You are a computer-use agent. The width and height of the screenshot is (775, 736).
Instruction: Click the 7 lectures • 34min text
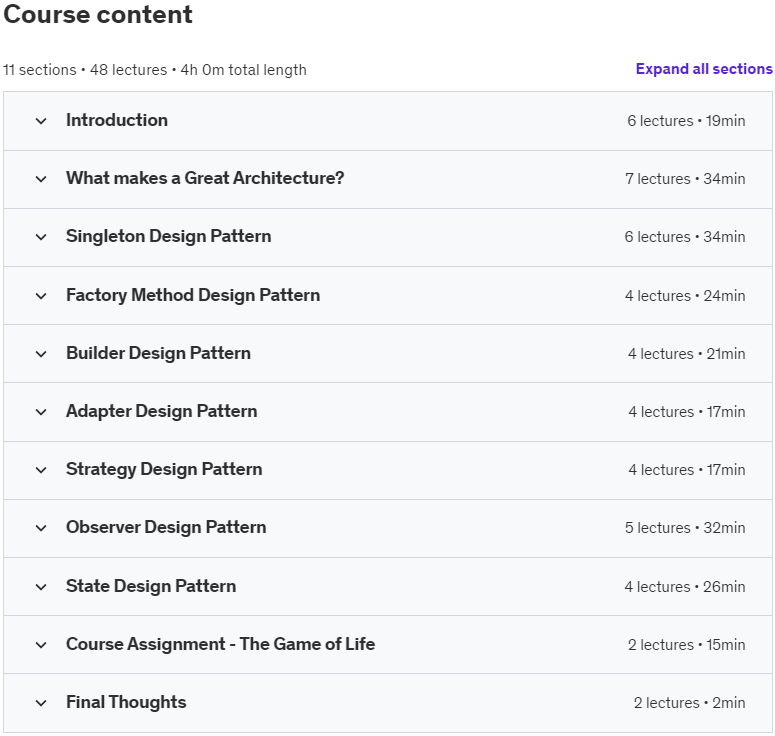coord(685,179)
